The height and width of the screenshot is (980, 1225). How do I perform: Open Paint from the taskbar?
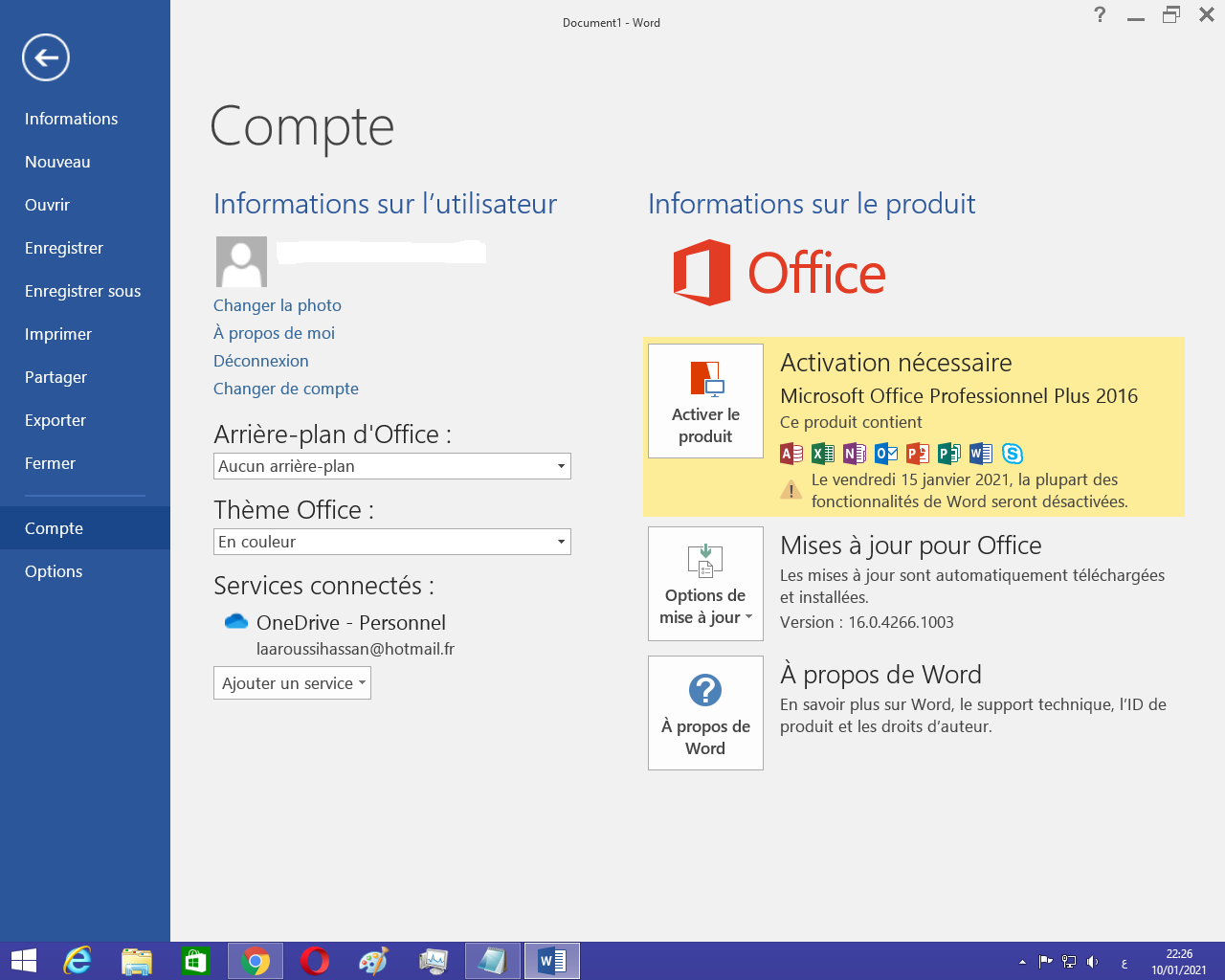[x=373, y=961]
